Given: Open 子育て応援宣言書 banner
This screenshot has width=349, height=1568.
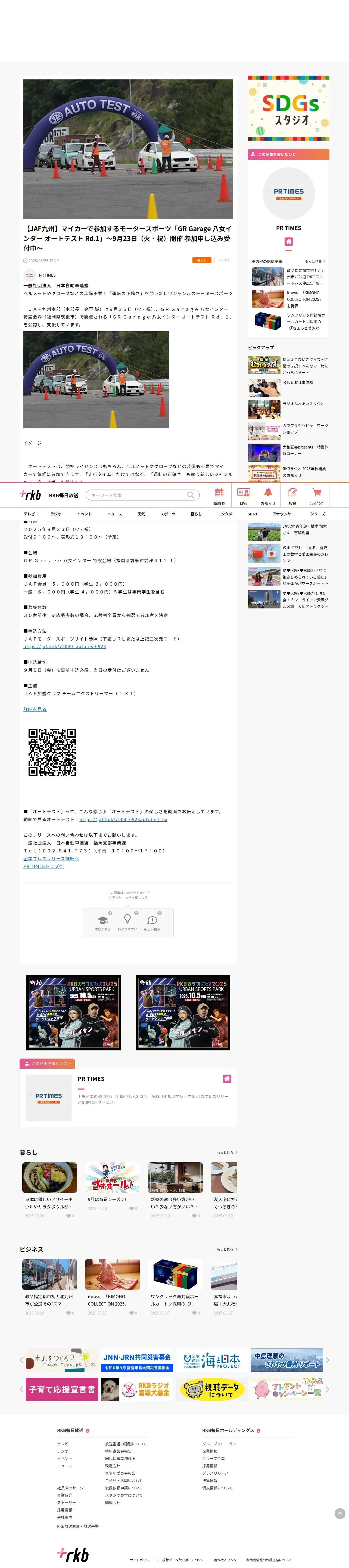Looking at the screenshot, I should [61, 1390].
